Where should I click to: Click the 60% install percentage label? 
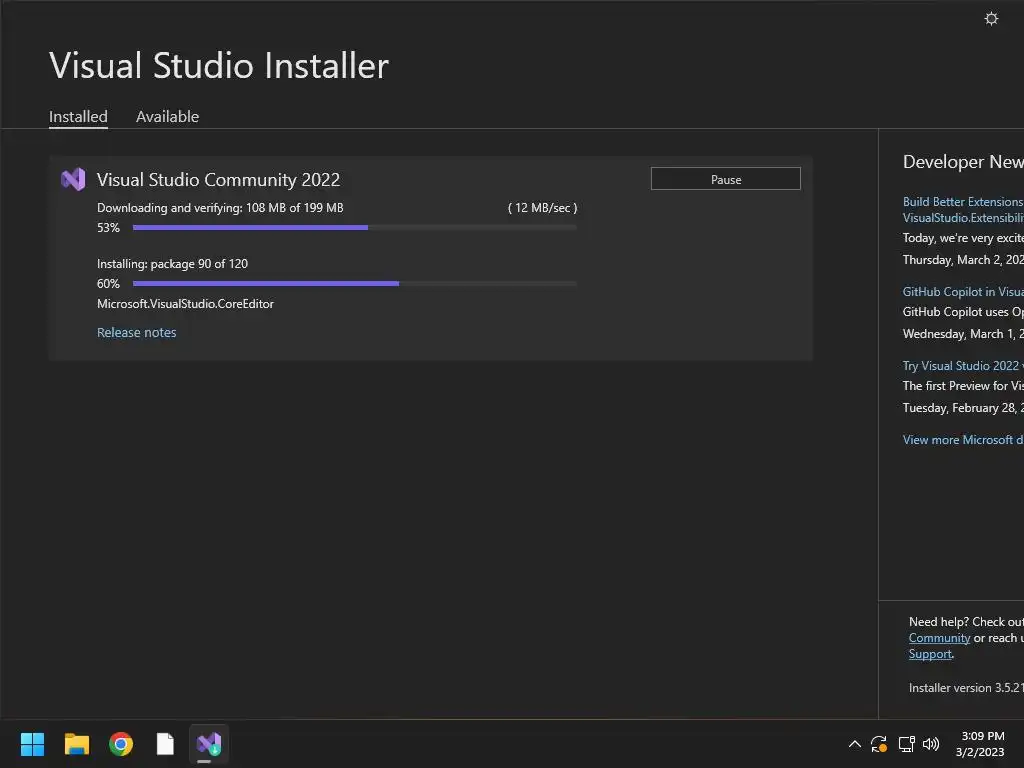108,284
